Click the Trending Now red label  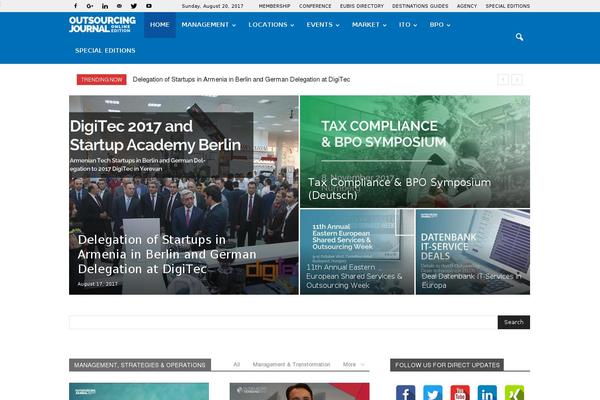point(101,80)
